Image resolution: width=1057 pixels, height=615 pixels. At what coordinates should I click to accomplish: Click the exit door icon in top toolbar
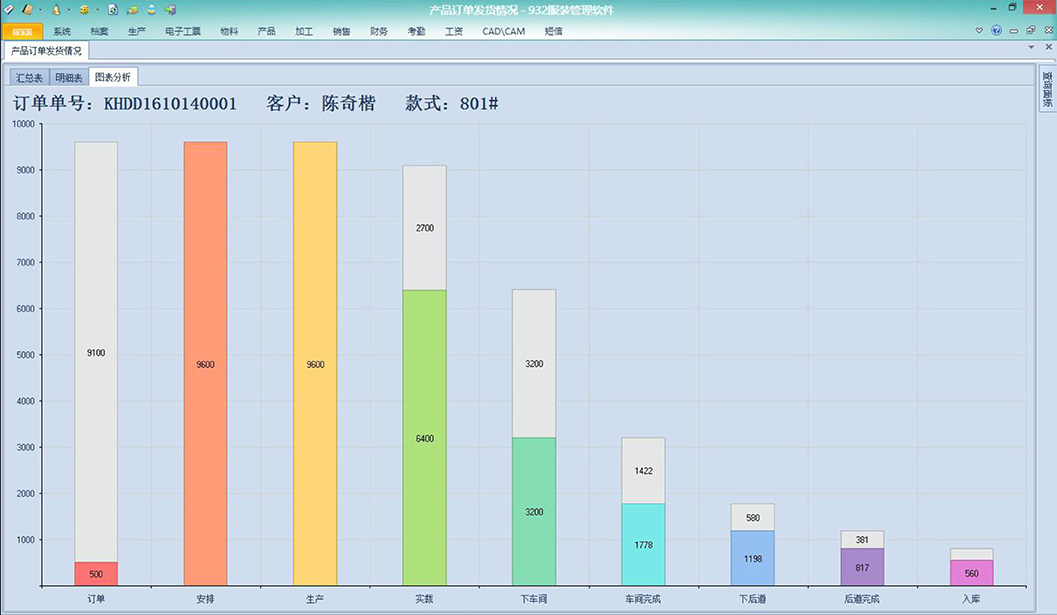170,9
